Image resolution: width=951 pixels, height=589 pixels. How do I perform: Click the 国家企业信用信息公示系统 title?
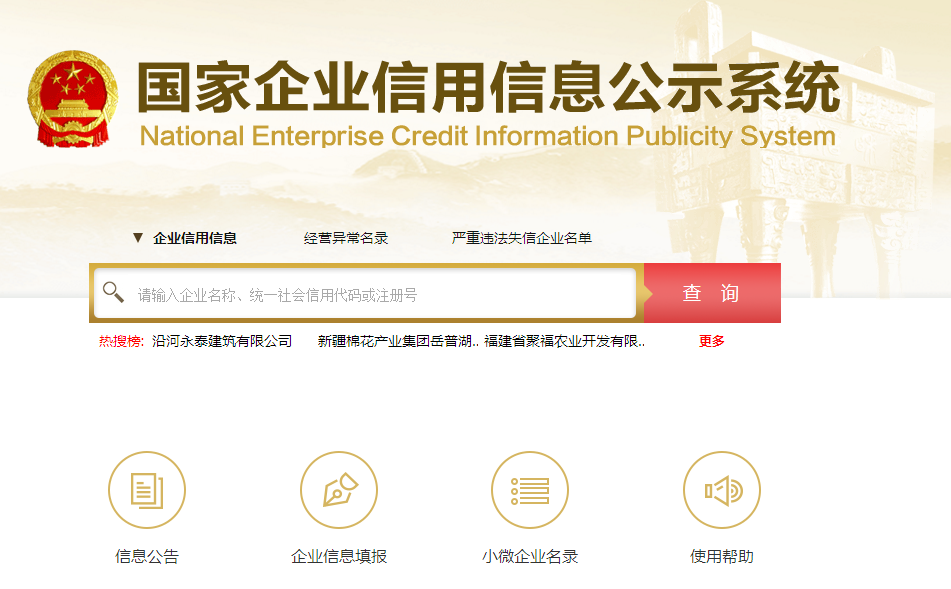[x=489, y=87]
